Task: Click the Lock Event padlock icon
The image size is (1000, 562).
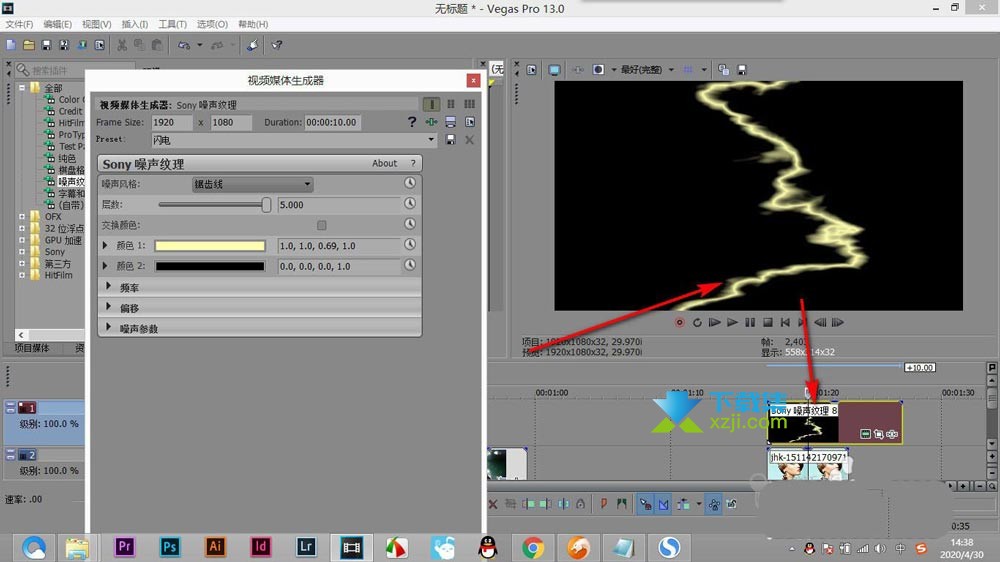Action: tap(580, 504)
